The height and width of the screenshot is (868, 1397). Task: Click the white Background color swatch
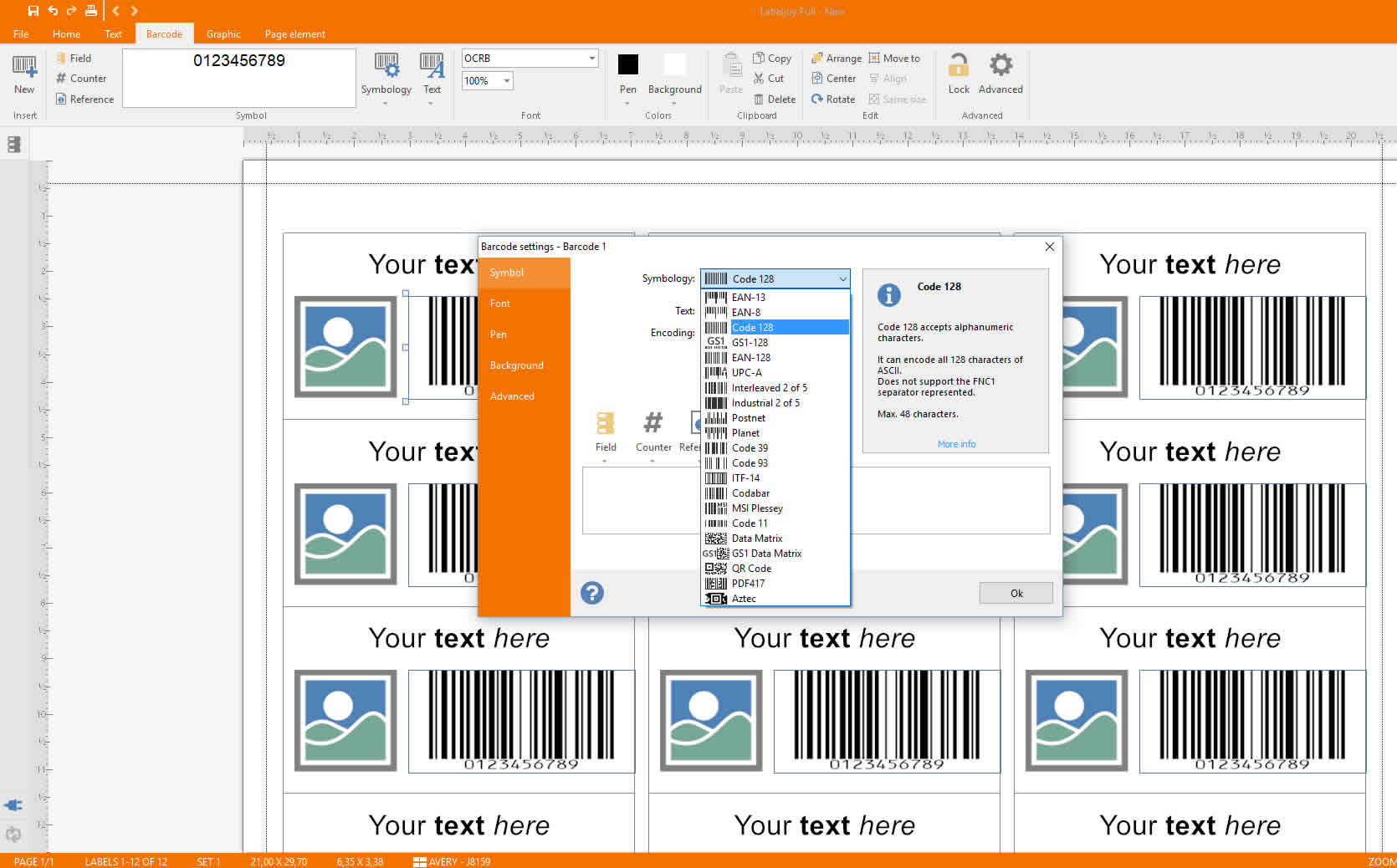click(x=674, y=64)
